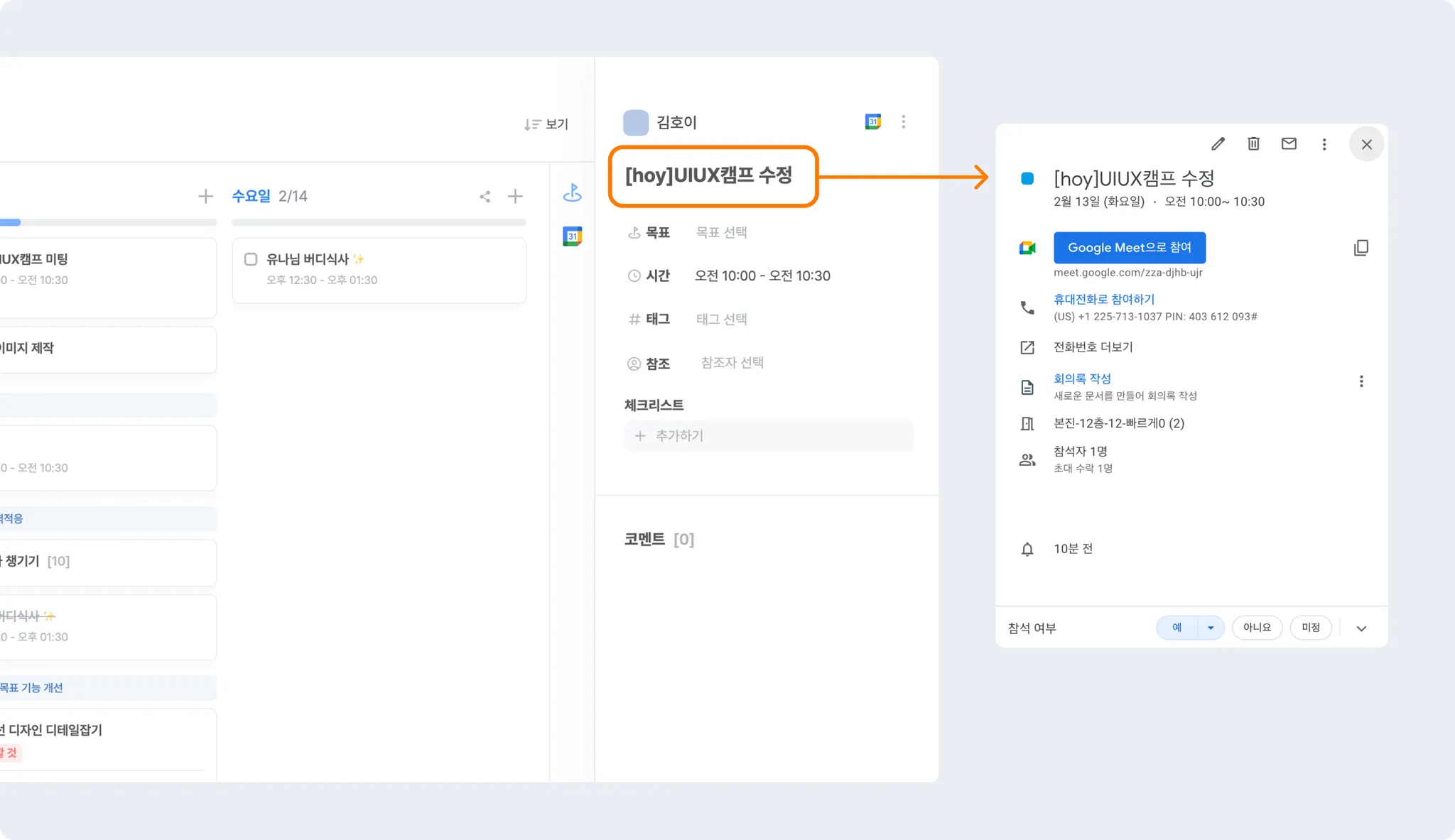Click the 휴대전화로 참여하기 link
Image resolution: width=1455 pixels, height=840 pixels.
pyautogui.click(x=1103, y=300)
